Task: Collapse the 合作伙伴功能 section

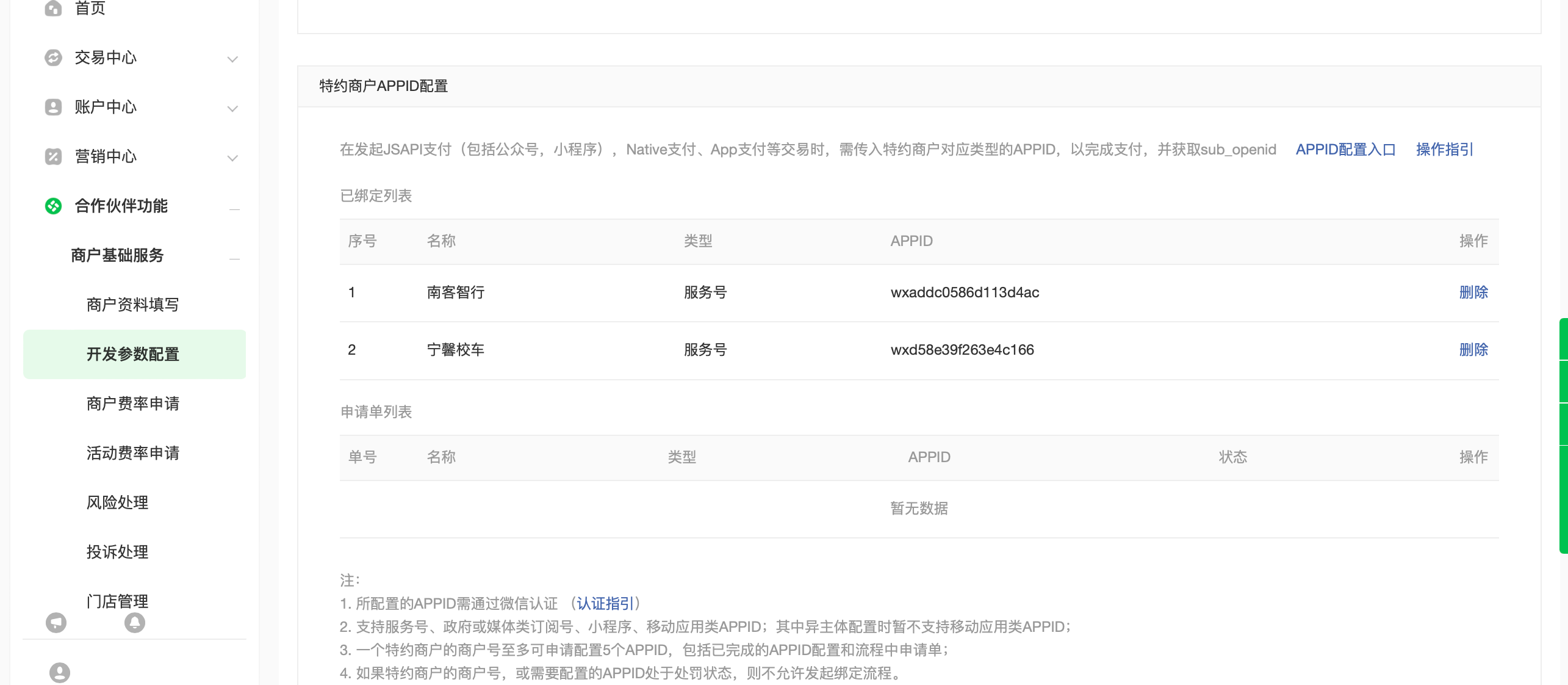Action: [234, 209]
